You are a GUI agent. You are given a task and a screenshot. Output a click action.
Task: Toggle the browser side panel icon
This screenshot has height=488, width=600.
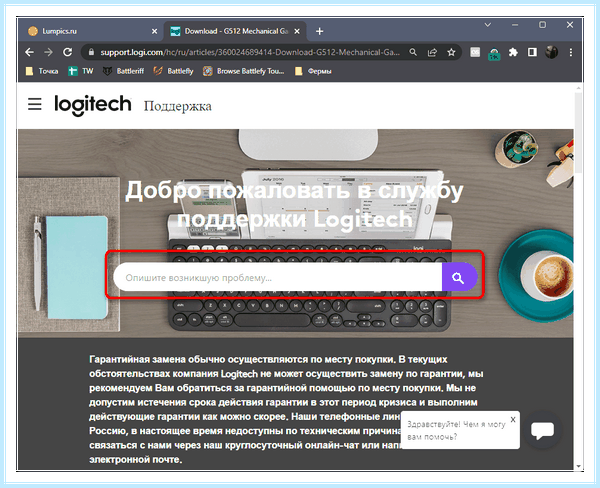[x=532, y=52]
